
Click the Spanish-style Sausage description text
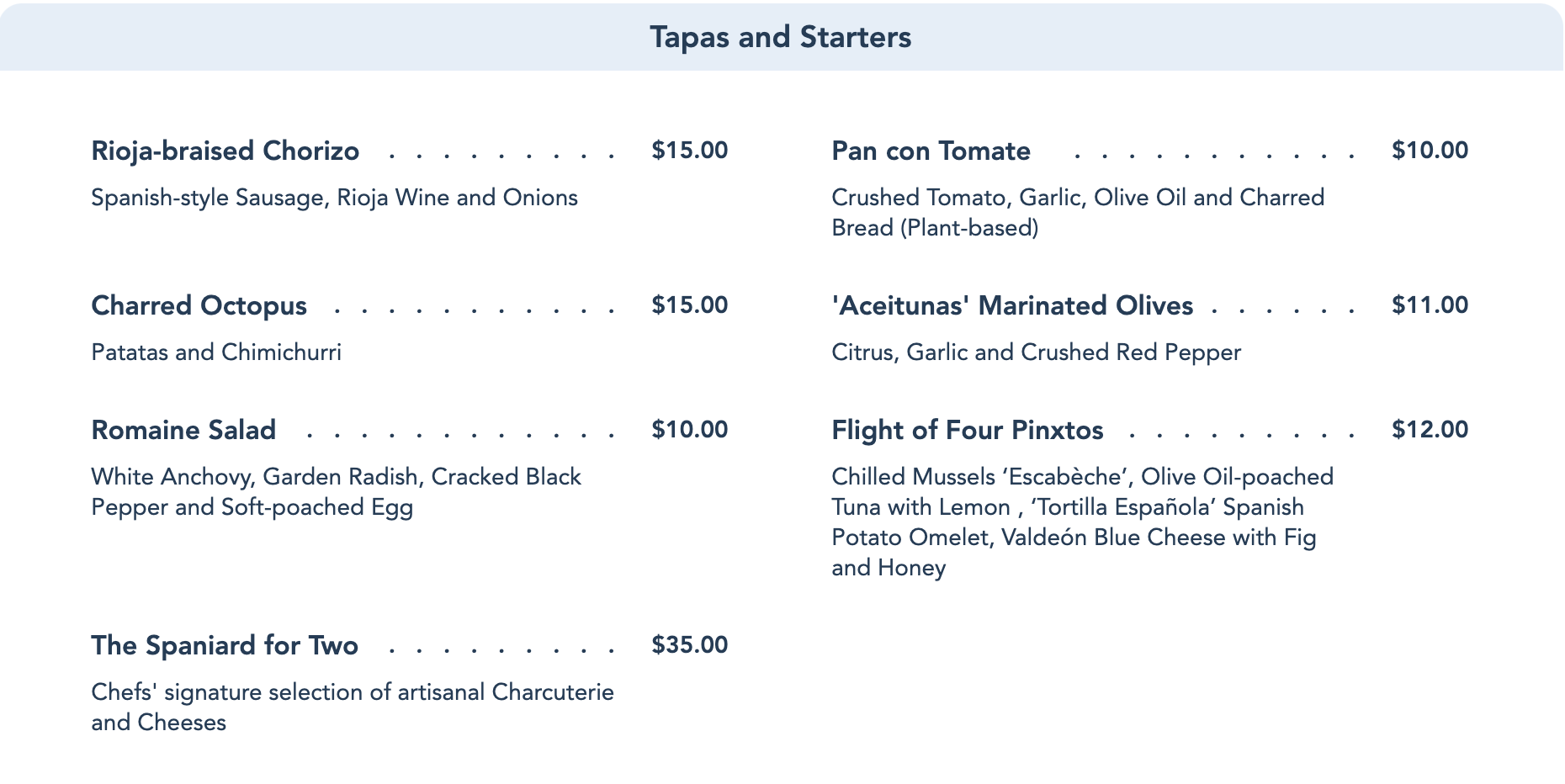tap(334, 198)
